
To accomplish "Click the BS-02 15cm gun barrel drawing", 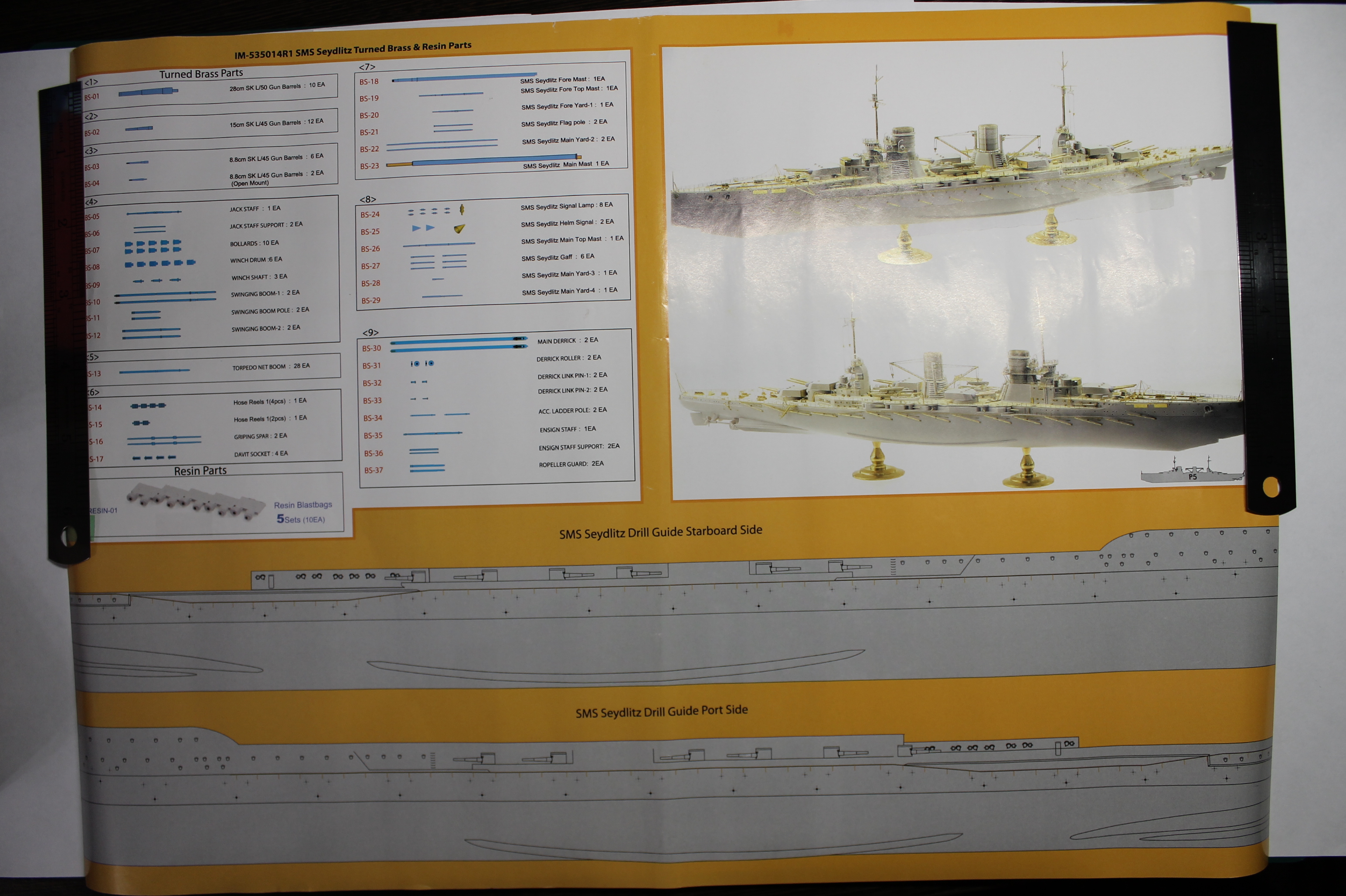I will click(139, 129).
